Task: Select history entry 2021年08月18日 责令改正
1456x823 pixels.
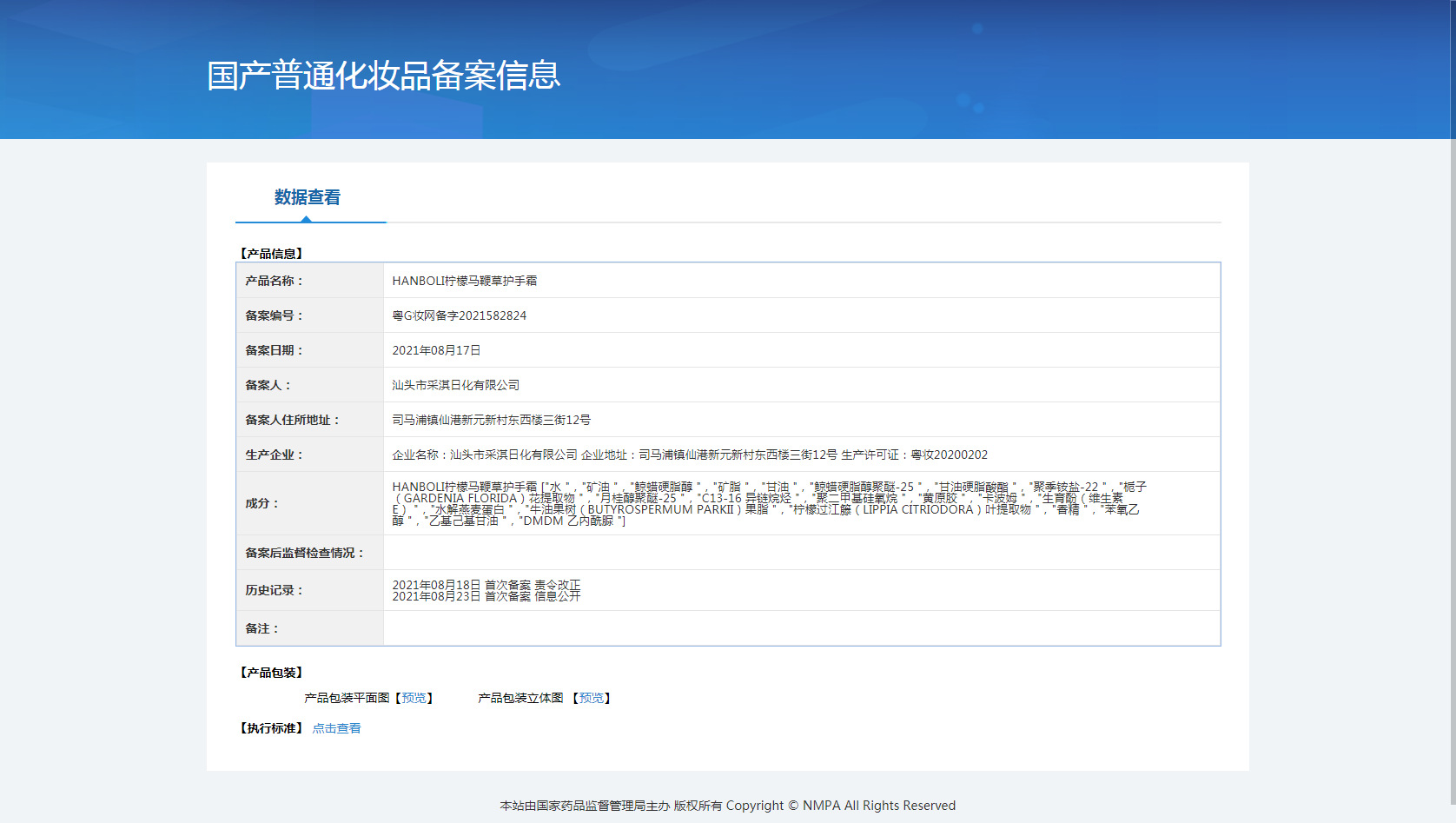Action: [486, 585]
